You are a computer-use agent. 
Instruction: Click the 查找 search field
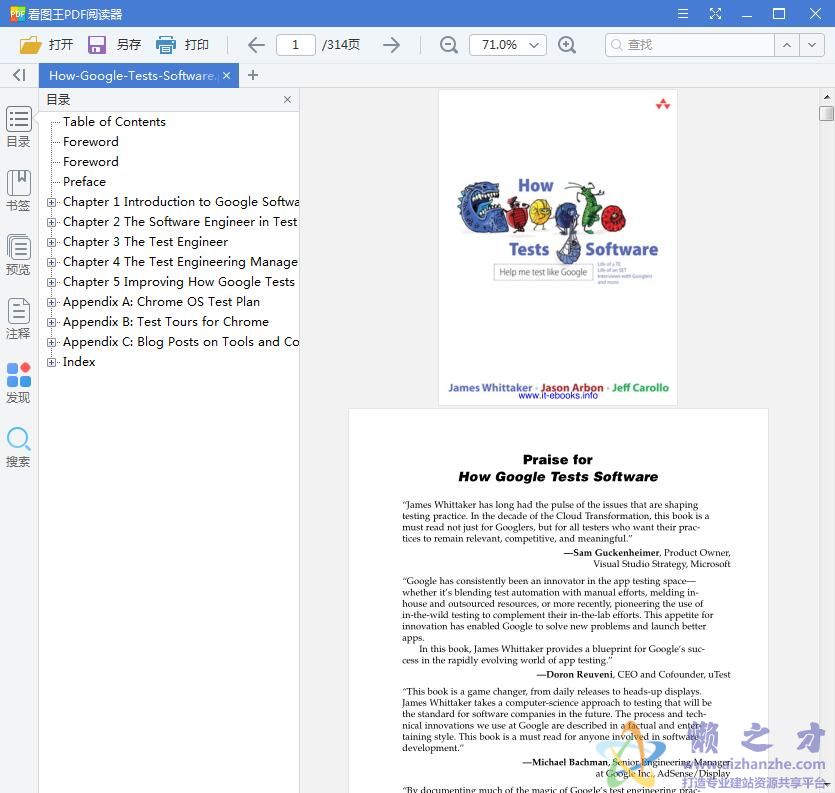coord(690,45)
